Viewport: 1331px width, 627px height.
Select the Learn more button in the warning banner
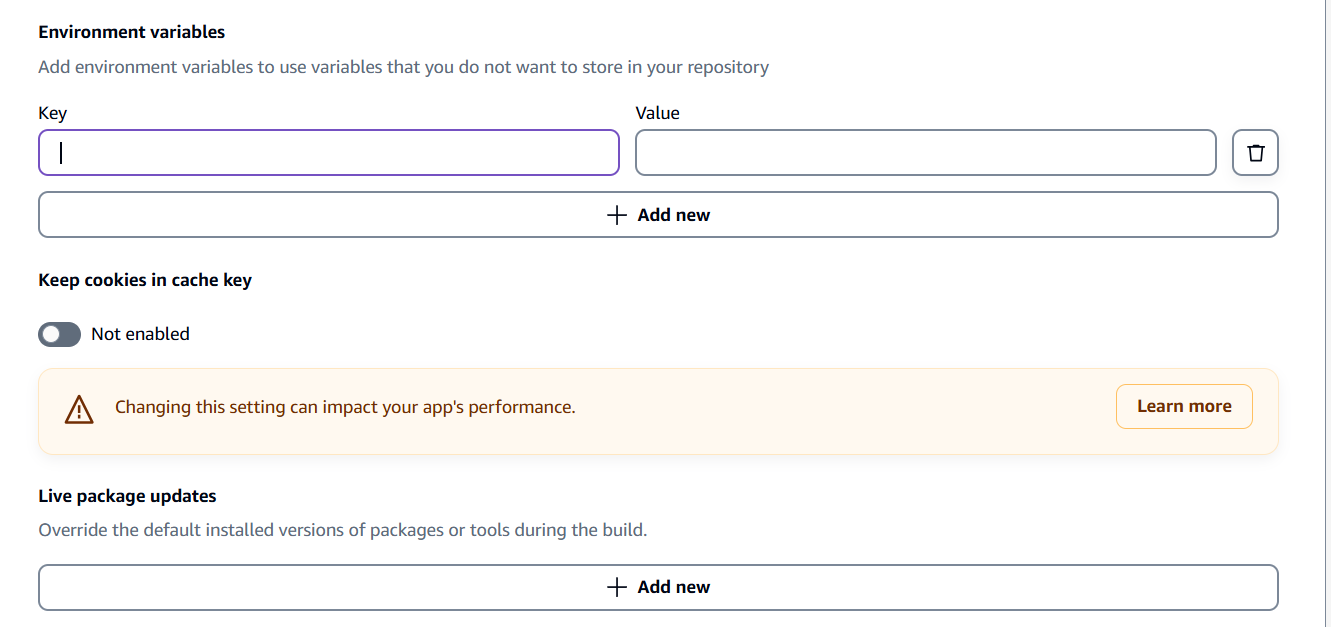[1184, 406]
